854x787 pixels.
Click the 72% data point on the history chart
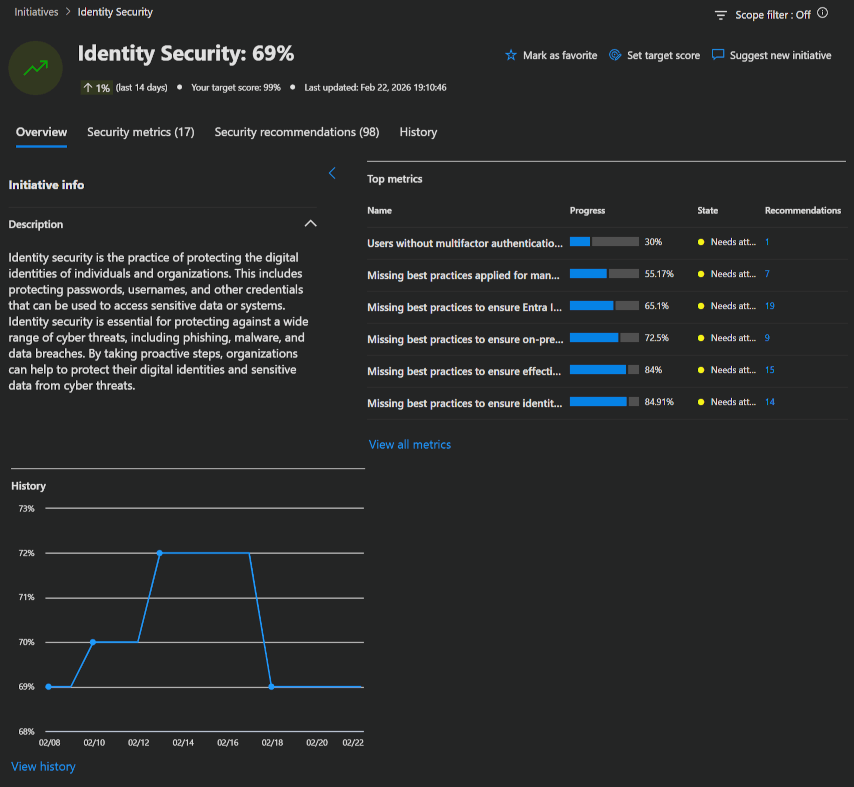[x=159, y=553]
